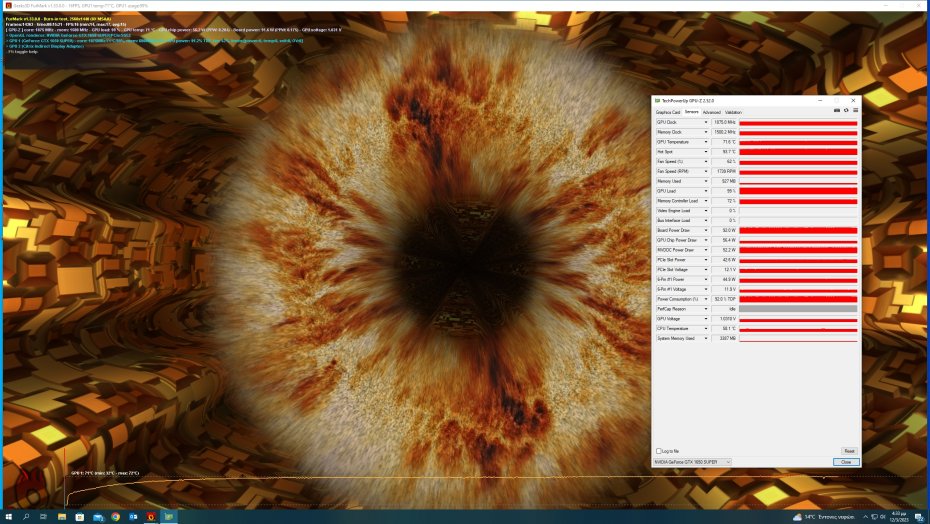Open the Validation tab

point(733,112)
